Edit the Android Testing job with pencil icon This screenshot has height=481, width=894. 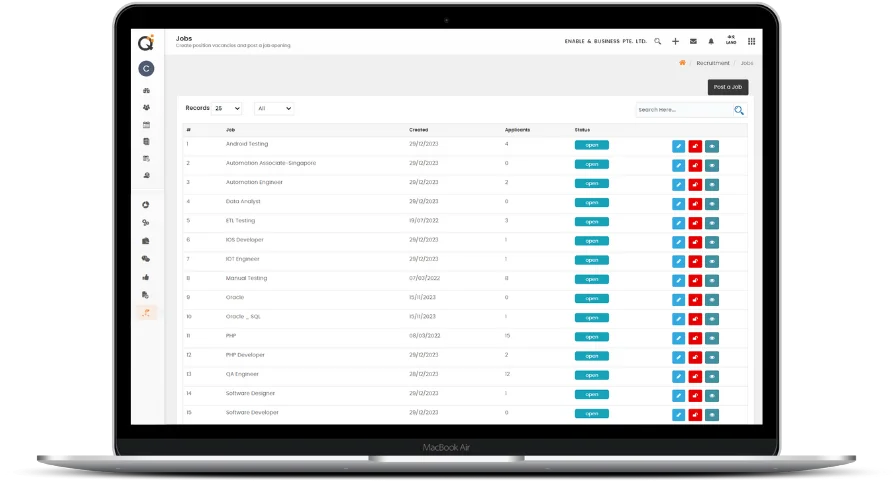[x=678, y=146]
